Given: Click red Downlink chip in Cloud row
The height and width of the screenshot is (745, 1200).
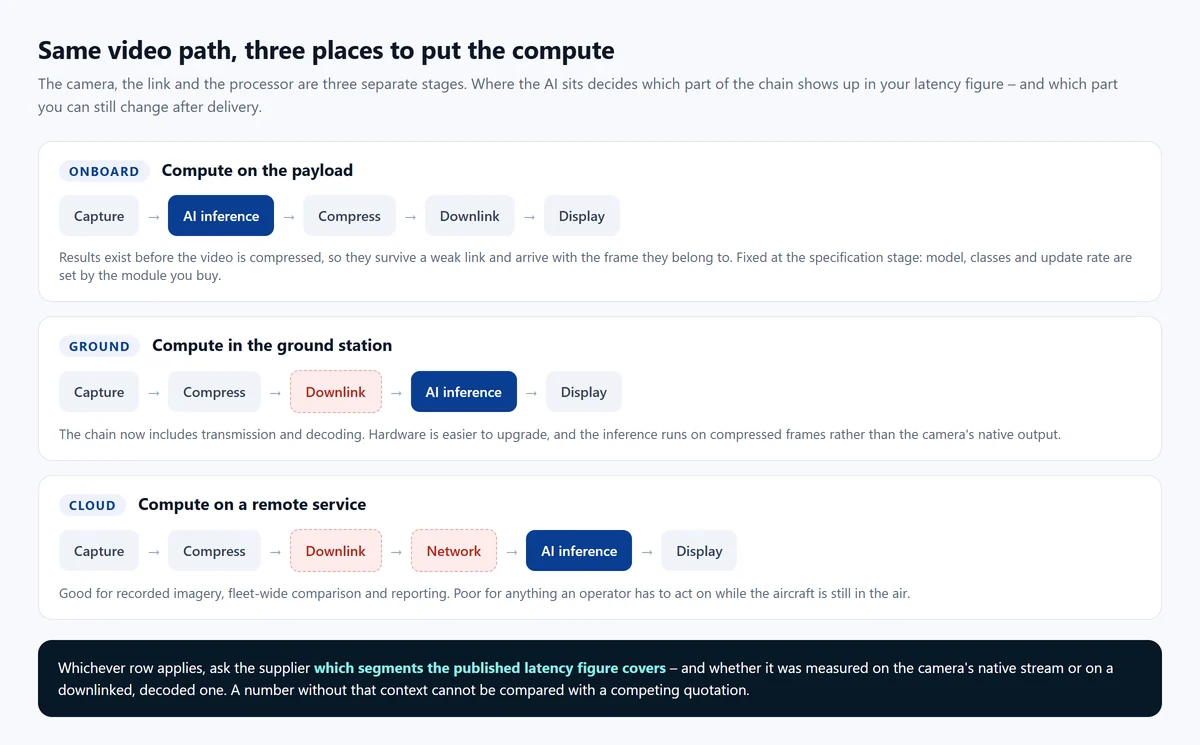Looking at the screenshot, I should pos(336,551).
